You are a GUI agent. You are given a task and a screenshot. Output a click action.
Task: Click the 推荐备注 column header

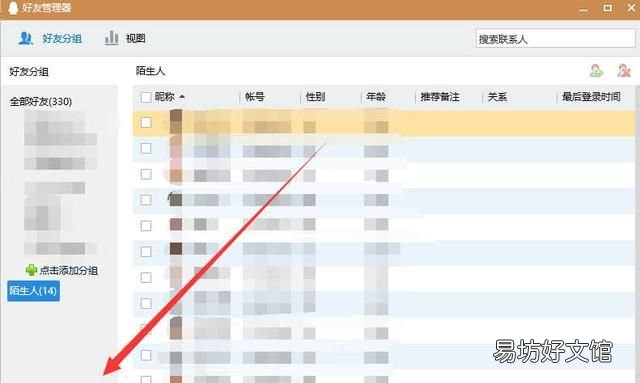click(440, 97)
